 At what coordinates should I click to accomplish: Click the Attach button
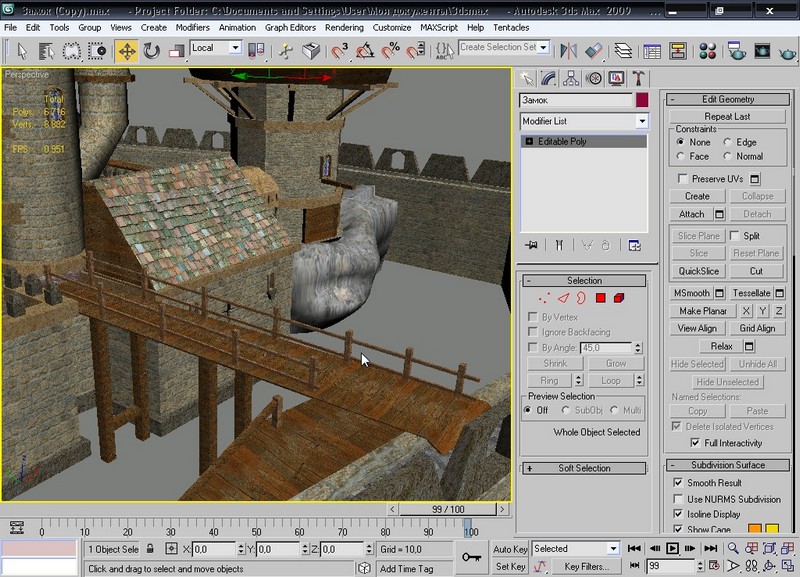click(x=692, y=214)
